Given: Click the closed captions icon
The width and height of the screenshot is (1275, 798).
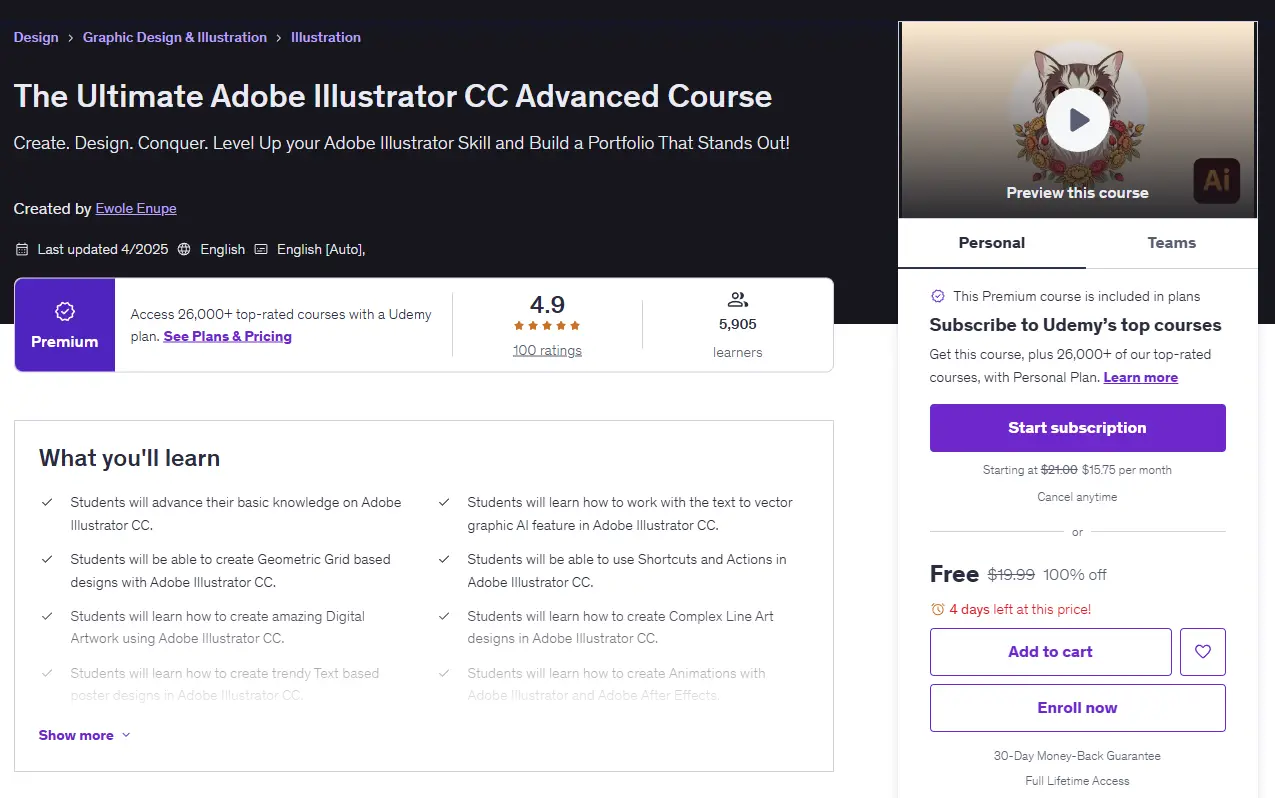Looking at the screenshot, I should (x=261, y=249).
